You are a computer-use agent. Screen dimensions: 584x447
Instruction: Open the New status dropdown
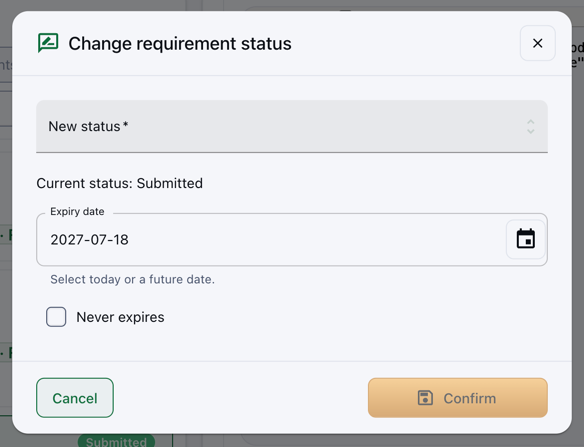[x=292, y=126]
